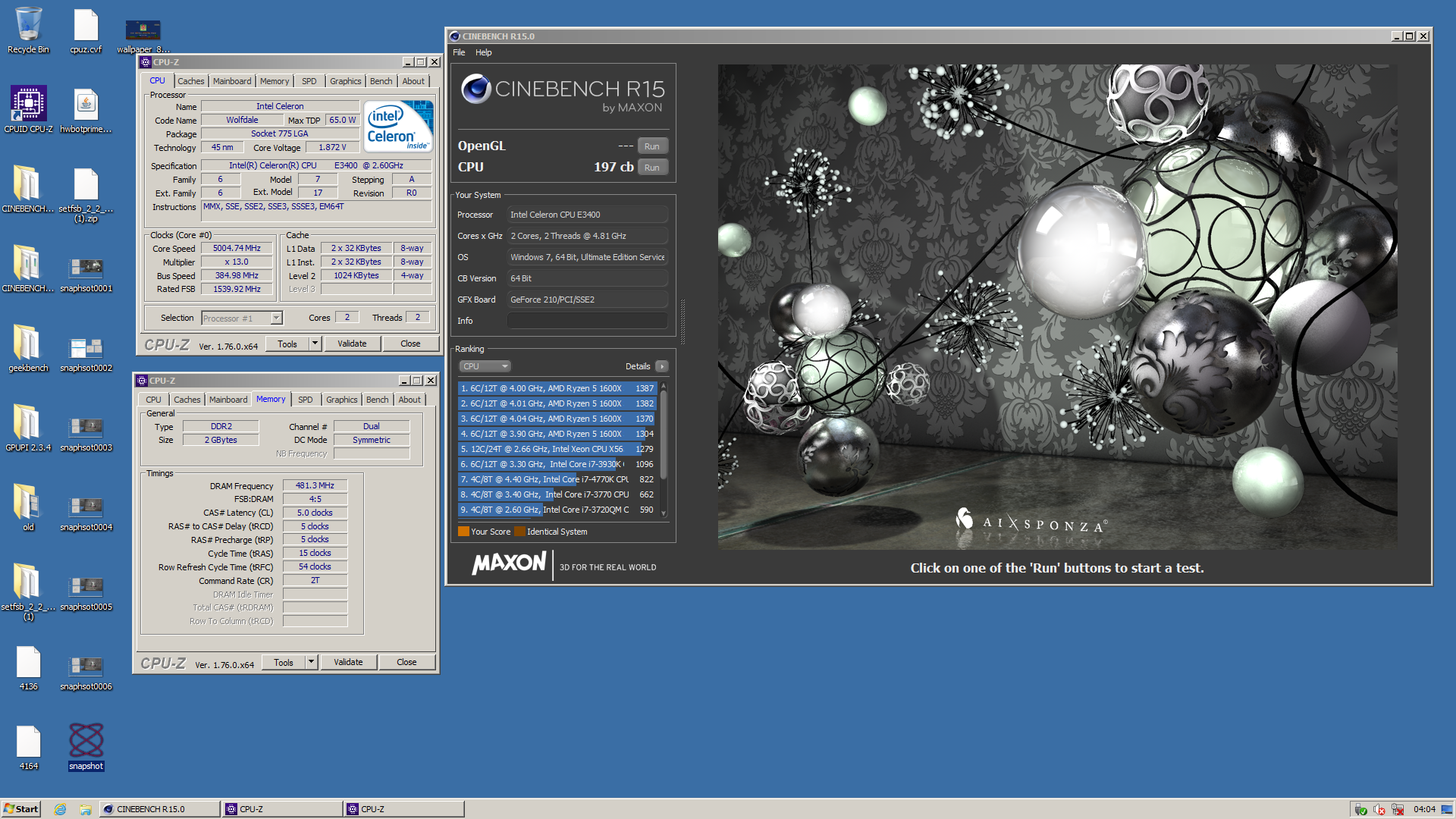Click the Core Speed value 5004.74 MHz

tap(237, 248)
